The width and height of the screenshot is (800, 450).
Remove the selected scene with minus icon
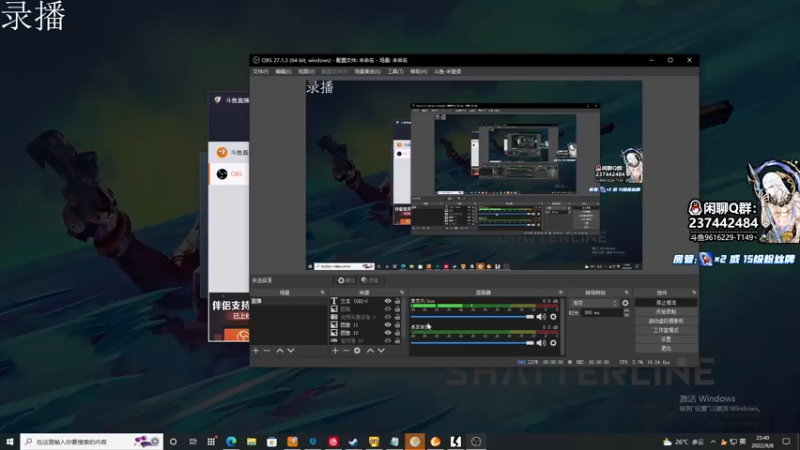[x=266, y=351]
